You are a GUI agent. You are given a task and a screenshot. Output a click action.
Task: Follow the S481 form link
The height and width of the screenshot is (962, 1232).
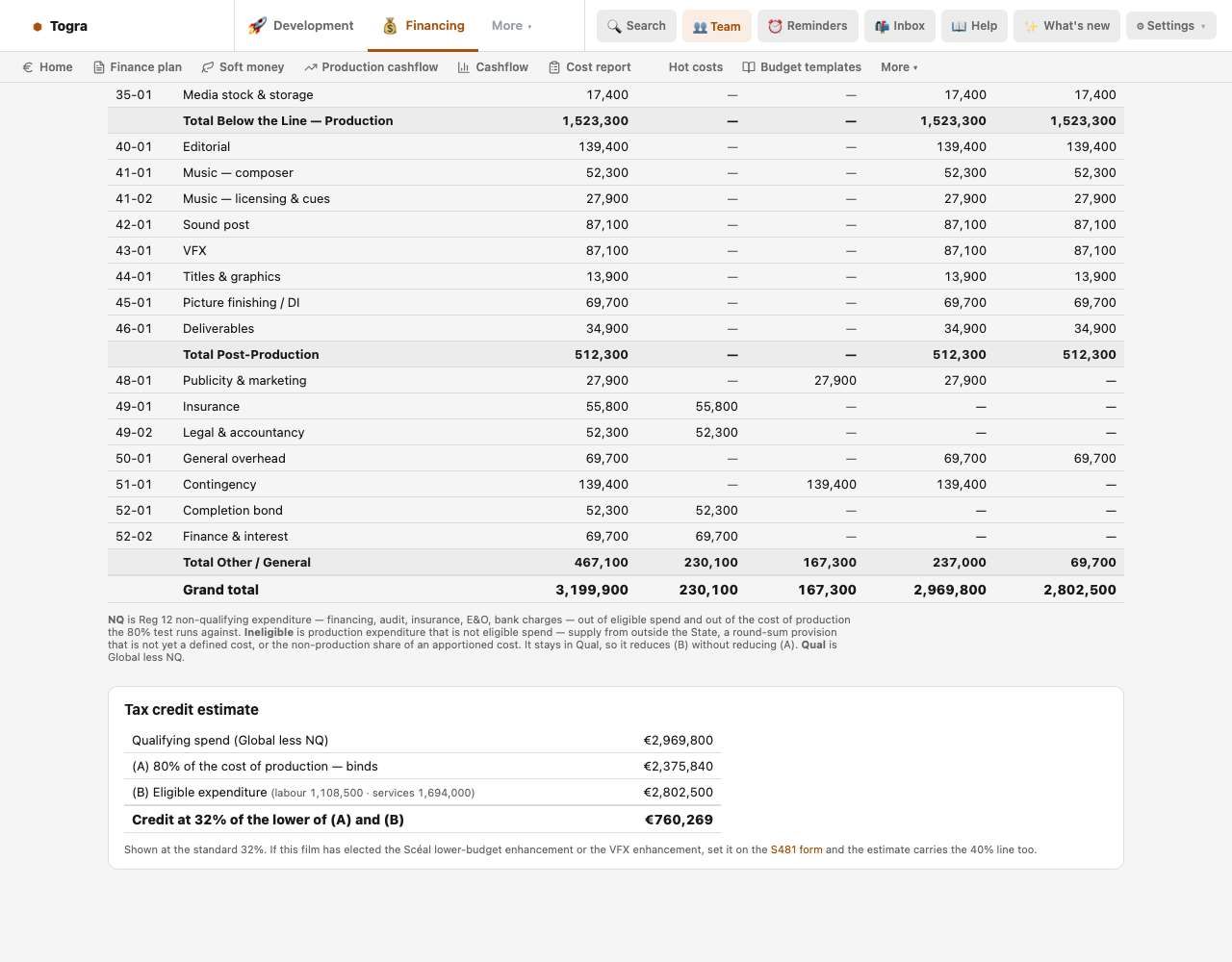[x=797, y=850]
